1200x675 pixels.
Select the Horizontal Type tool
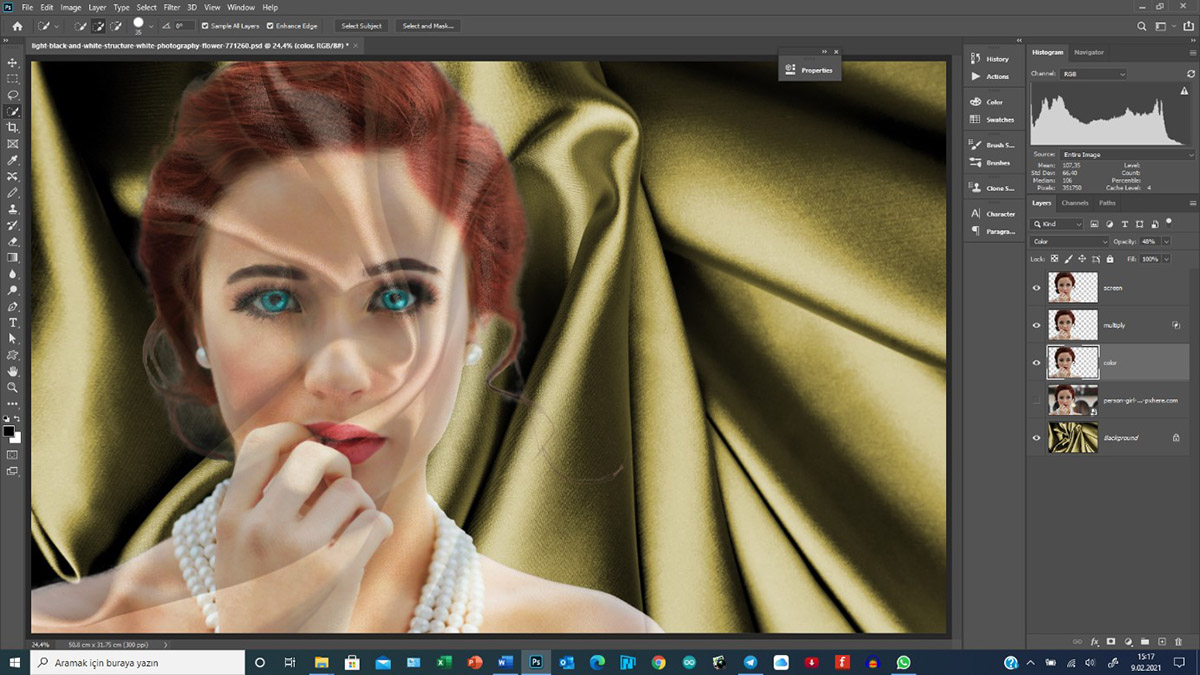(x=13, y=323)
